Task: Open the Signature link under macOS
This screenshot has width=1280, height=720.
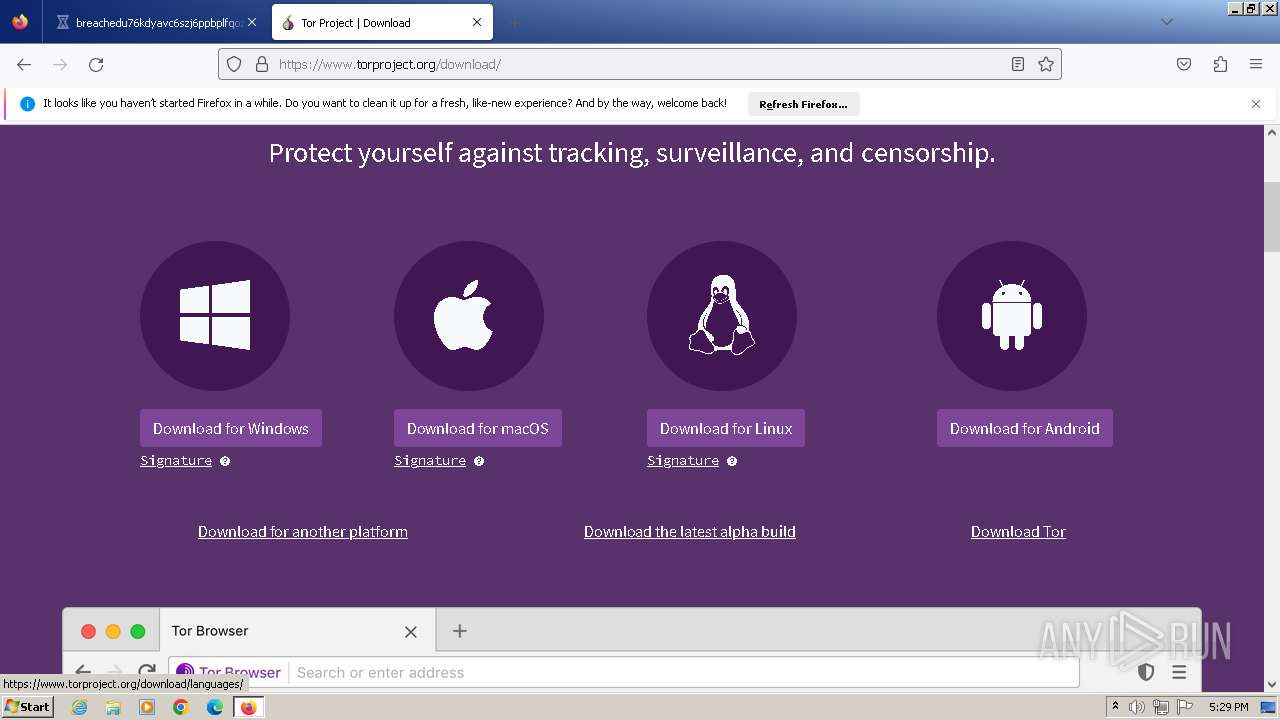Action: click(430, 461)
